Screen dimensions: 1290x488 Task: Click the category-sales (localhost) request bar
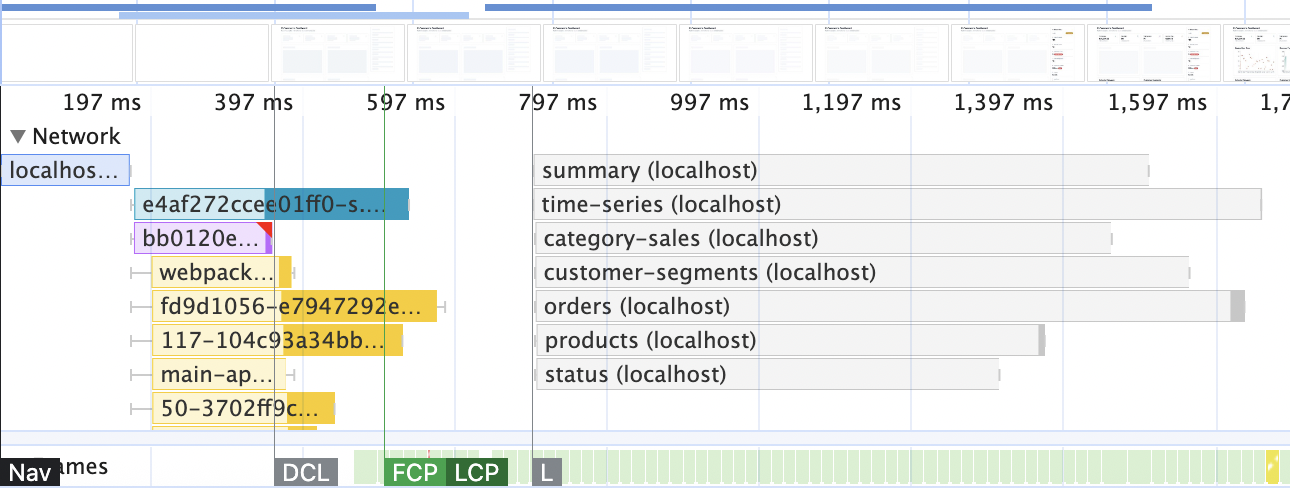point(824,239)
